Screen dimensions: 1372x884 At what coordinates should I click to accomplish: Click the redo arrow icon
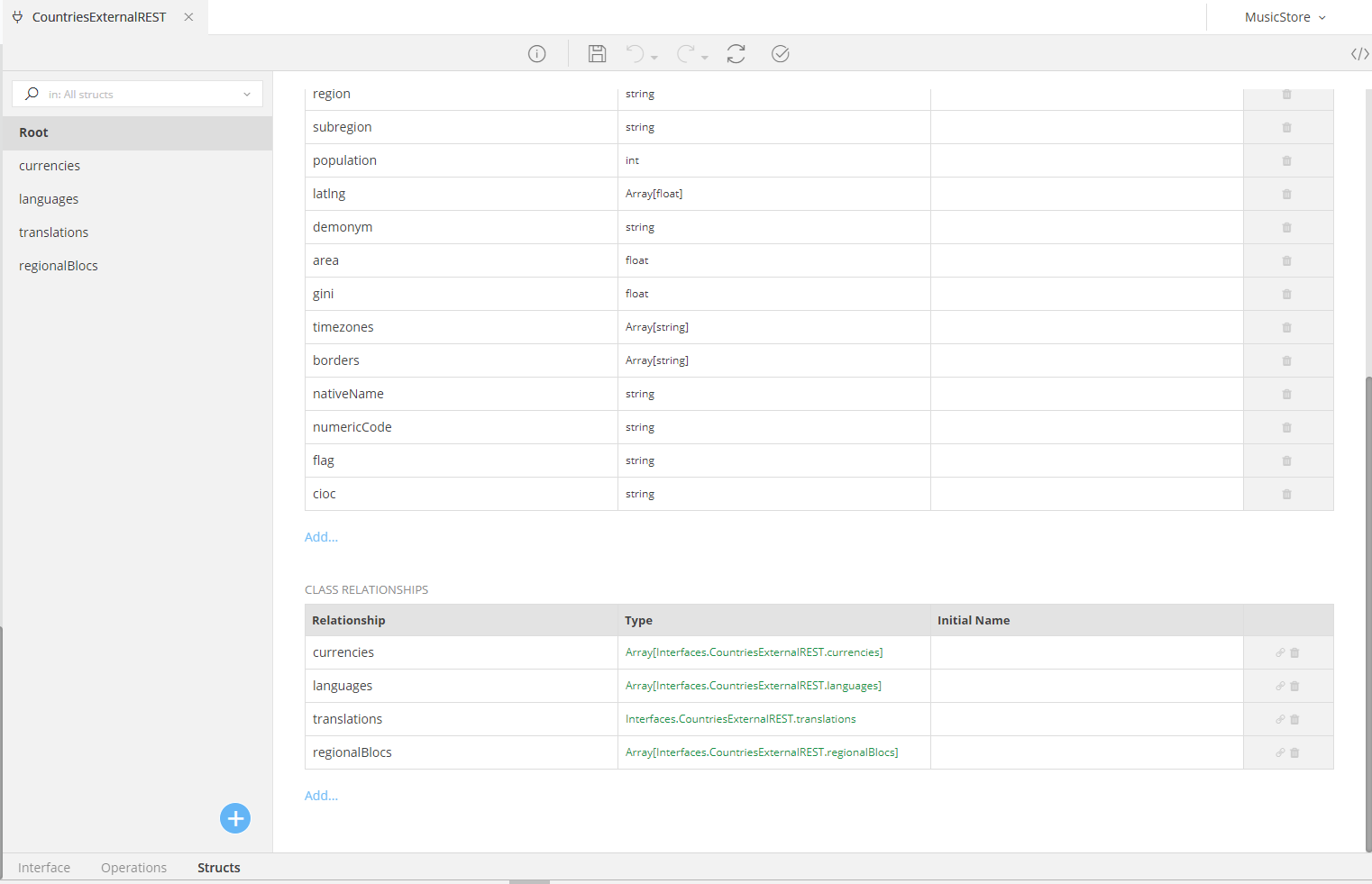pos(686,54)
